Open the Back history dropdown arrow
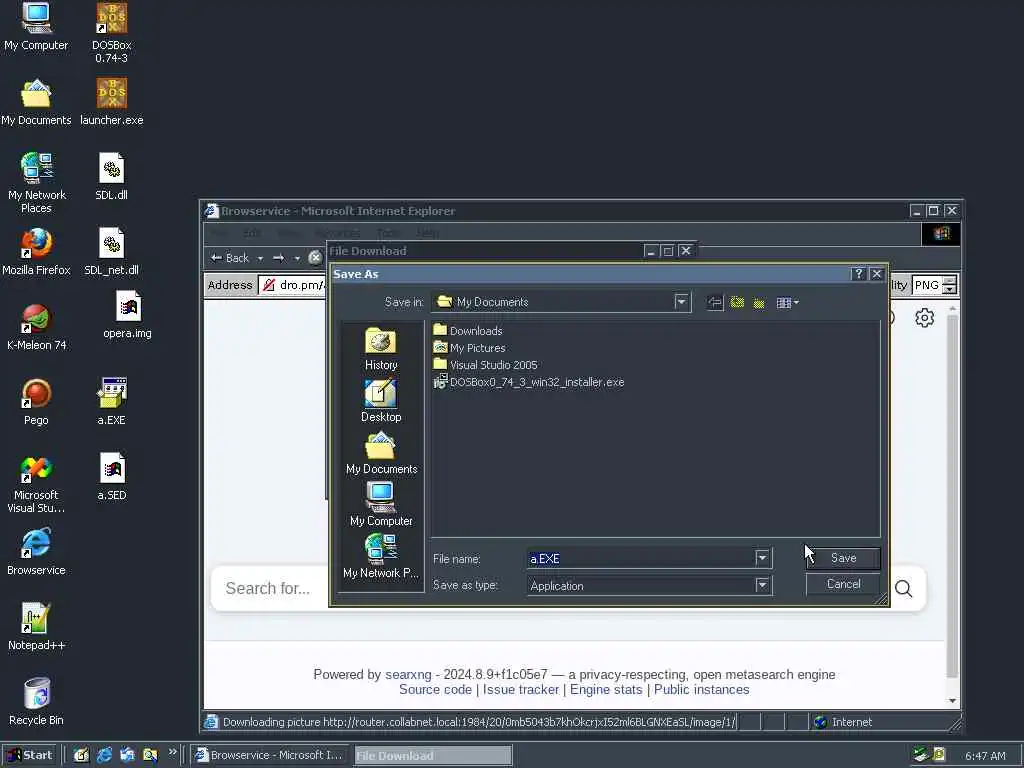The height and width of the screenshot is (768, 1024). click(x=260, y=258)
